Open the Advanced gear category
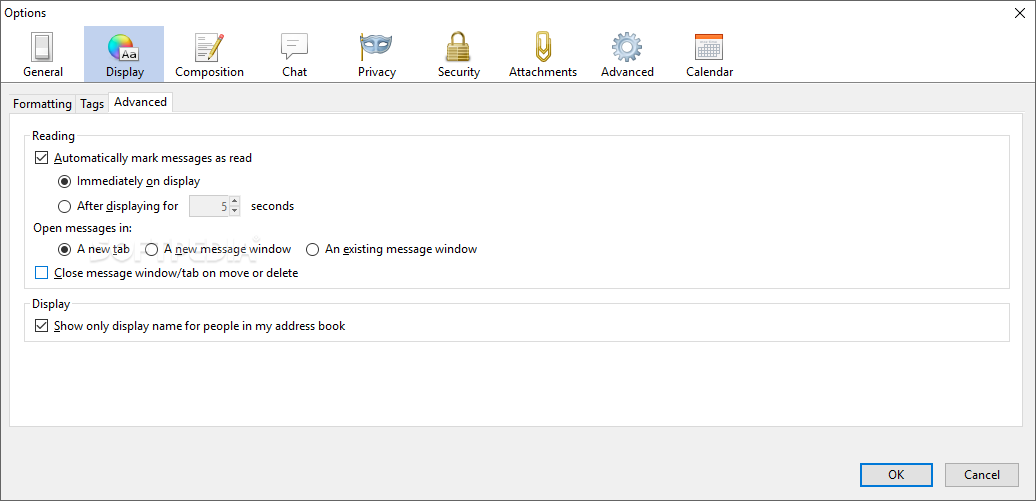1036x501 pixels. click(627, 55)
